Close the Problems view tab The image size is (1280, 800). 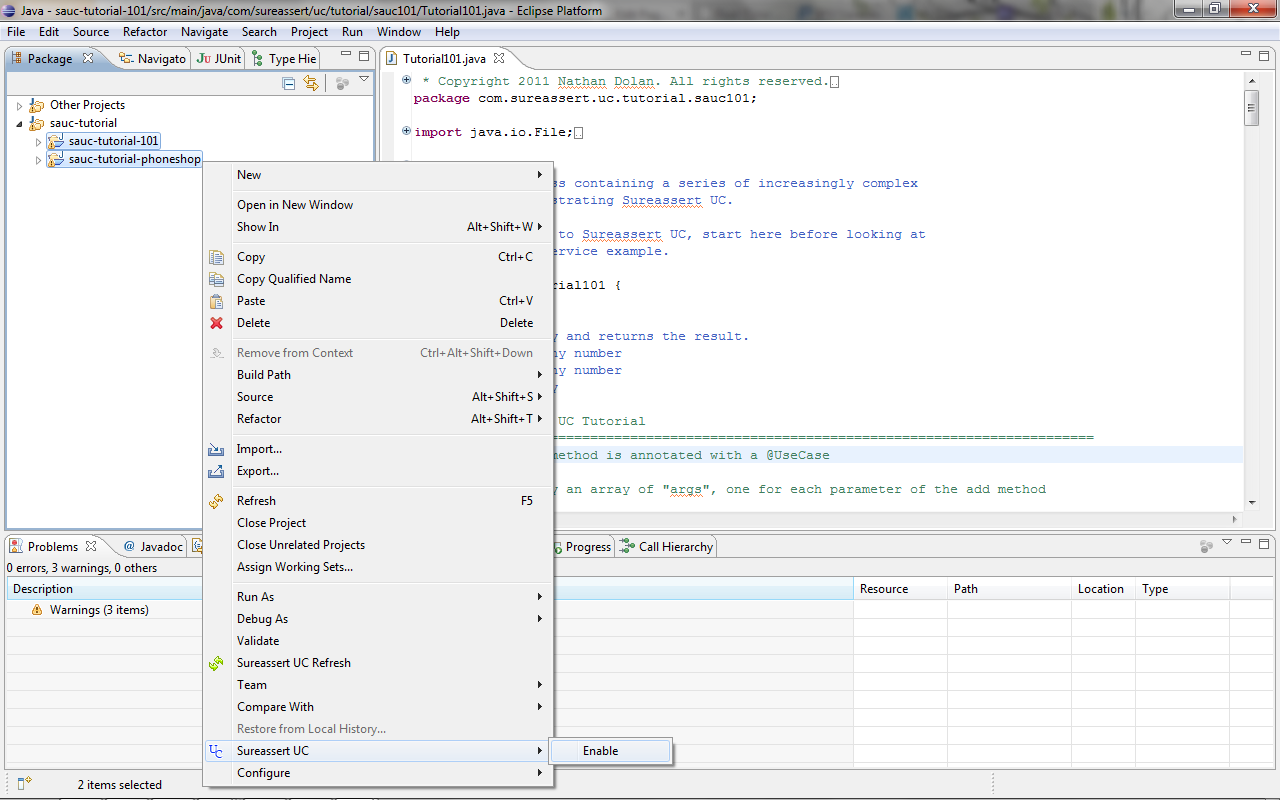91,546
